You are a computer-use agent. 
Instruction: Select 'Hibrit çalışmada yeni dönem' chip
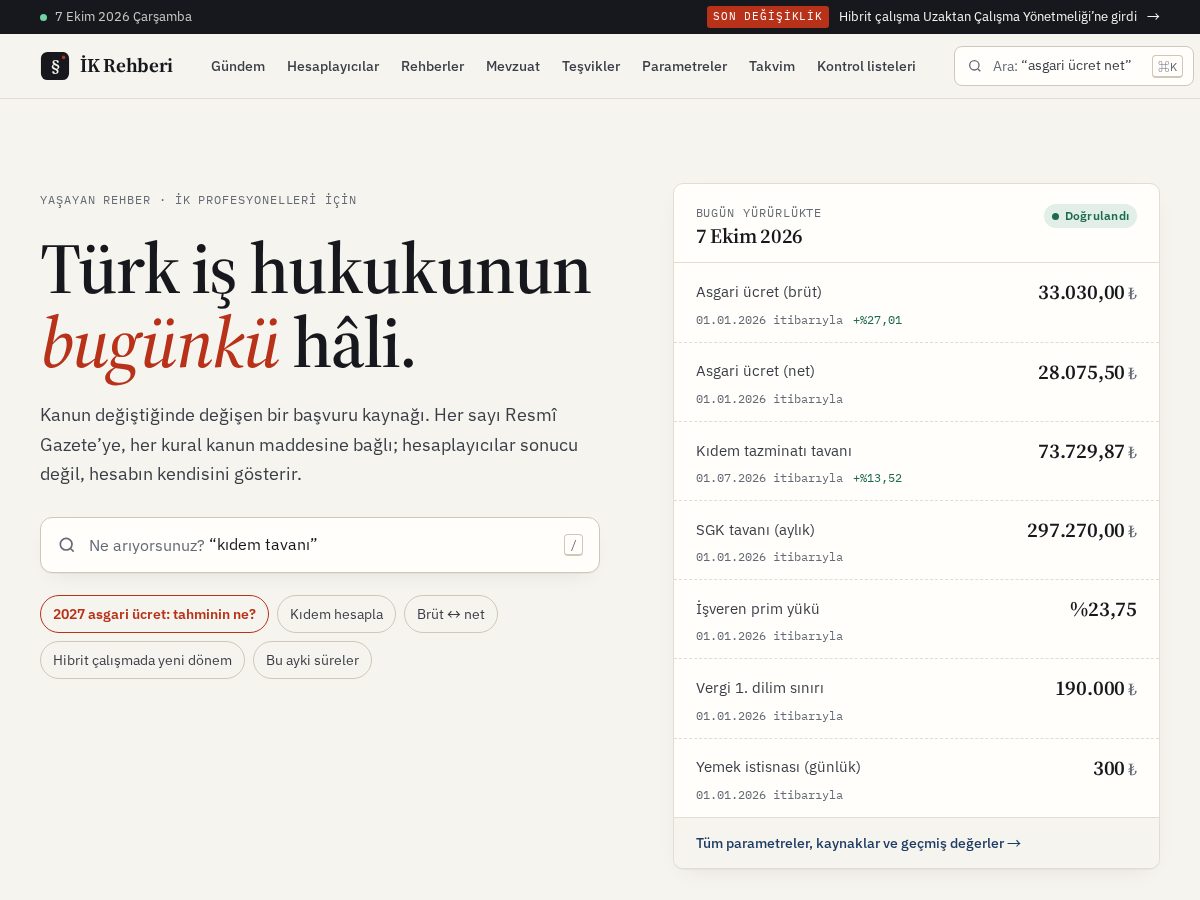coord(142,660)
